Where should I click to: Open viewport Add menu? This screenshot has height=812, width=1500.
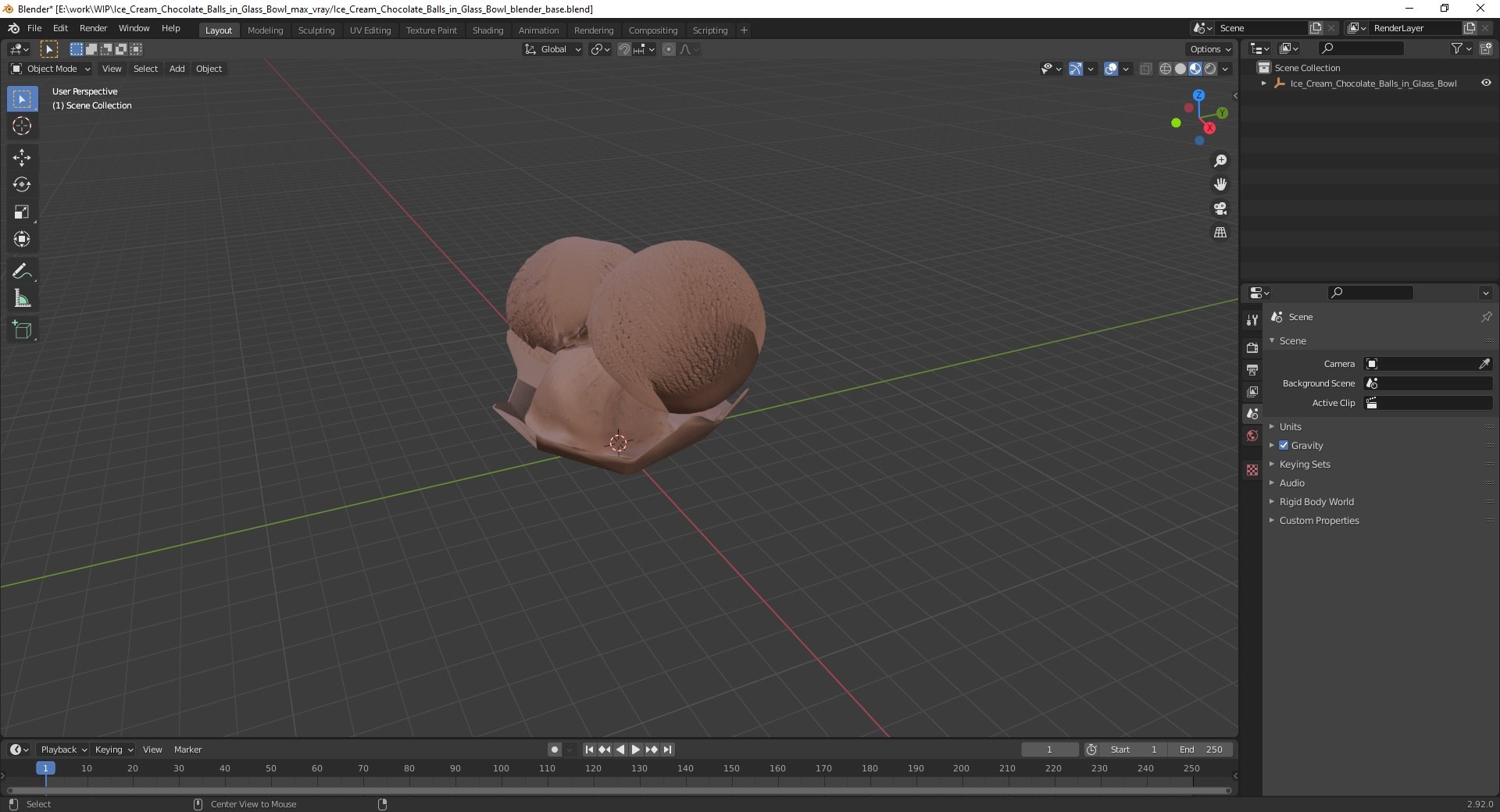(x=177, y=69)
